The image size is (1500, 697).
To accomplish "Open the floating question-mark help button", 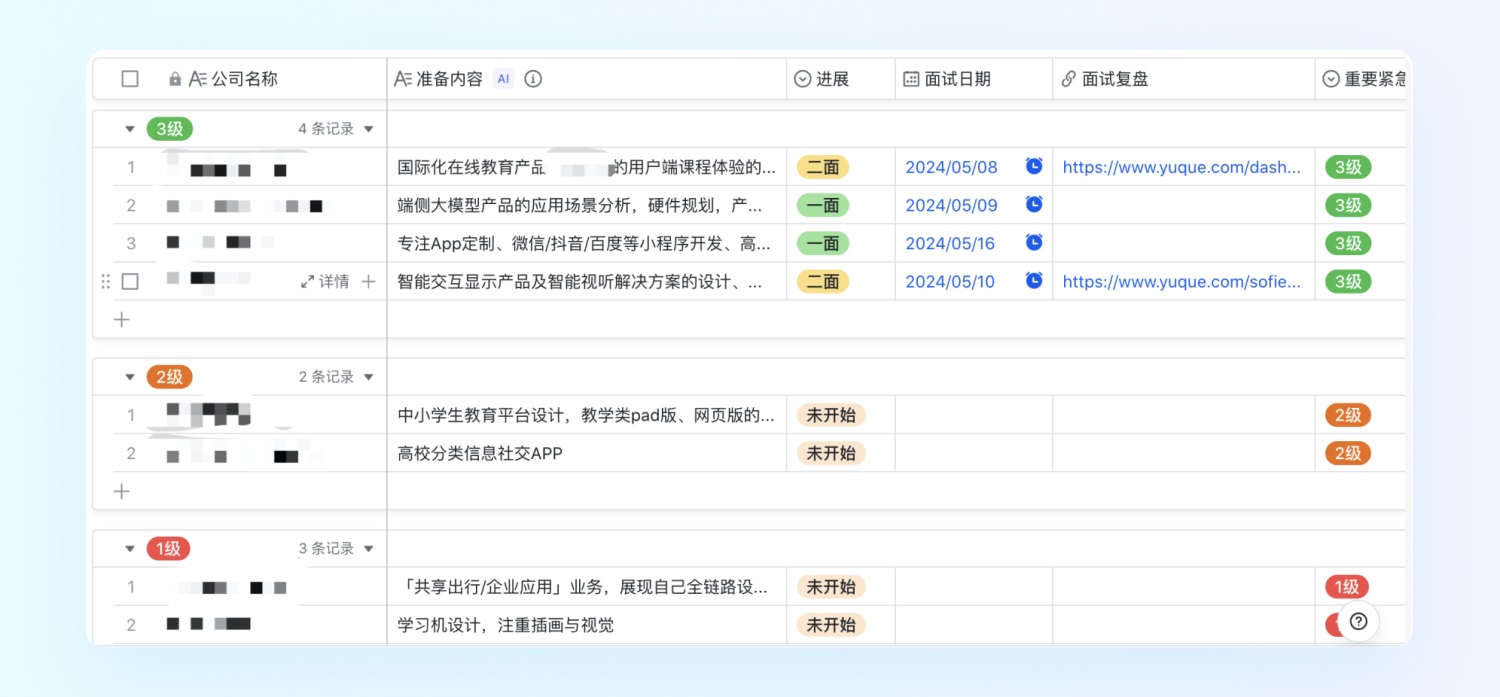I will click(1357, 621).
